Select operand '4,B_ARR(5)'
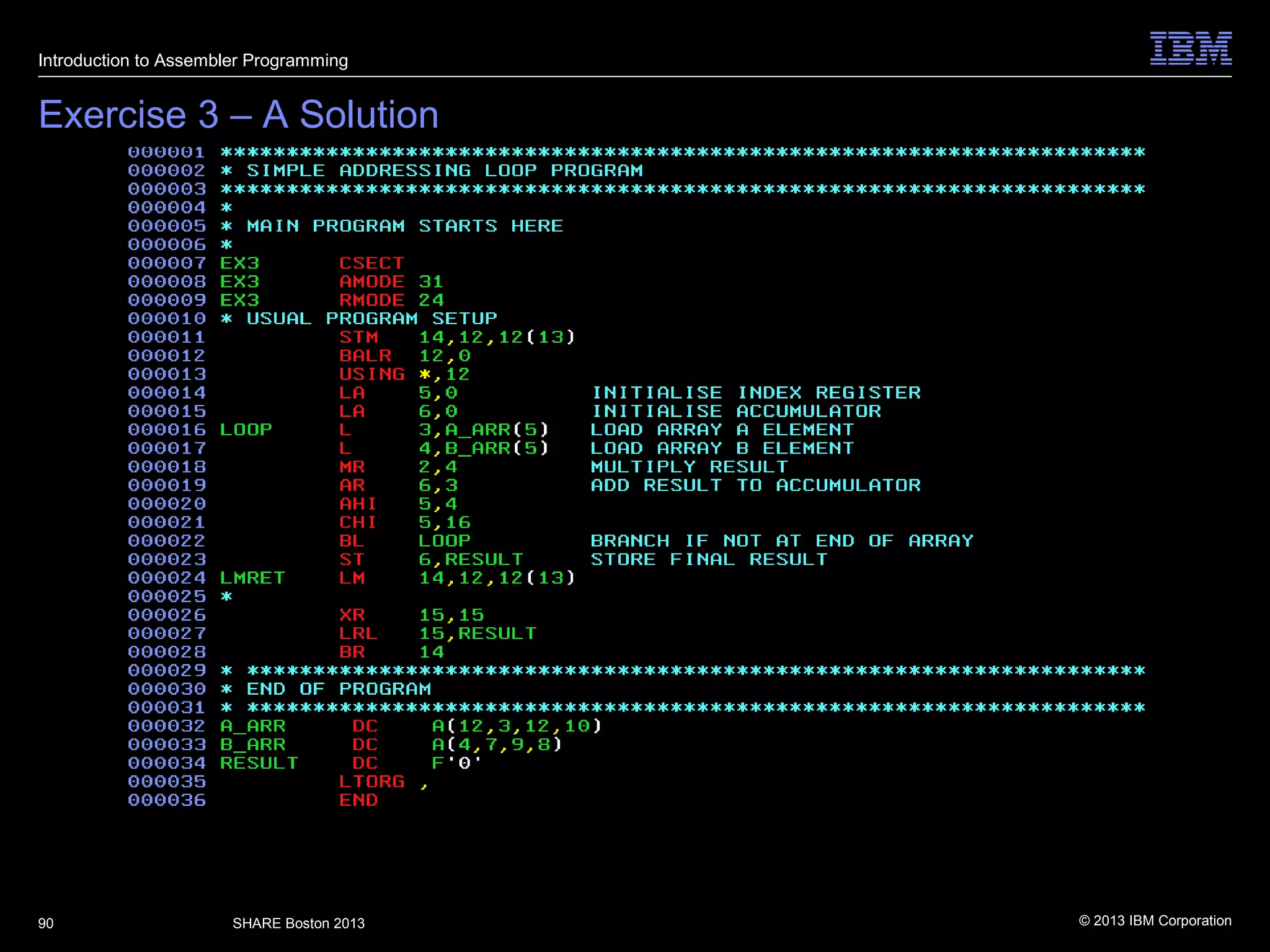 click(484, 448)
